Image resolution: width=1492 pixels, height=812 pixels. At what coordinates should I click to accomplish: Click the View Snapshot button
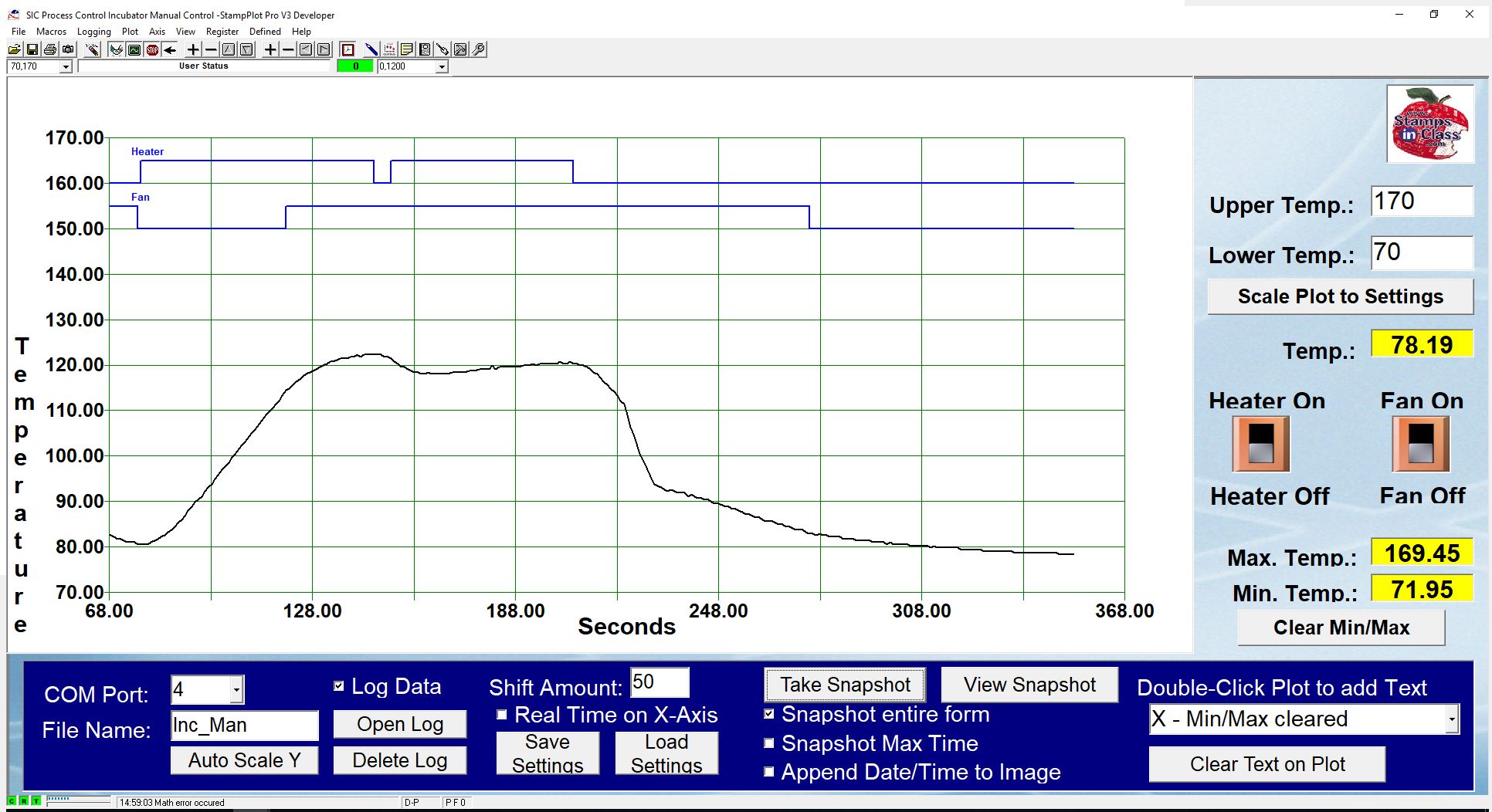pos(1029,685)
